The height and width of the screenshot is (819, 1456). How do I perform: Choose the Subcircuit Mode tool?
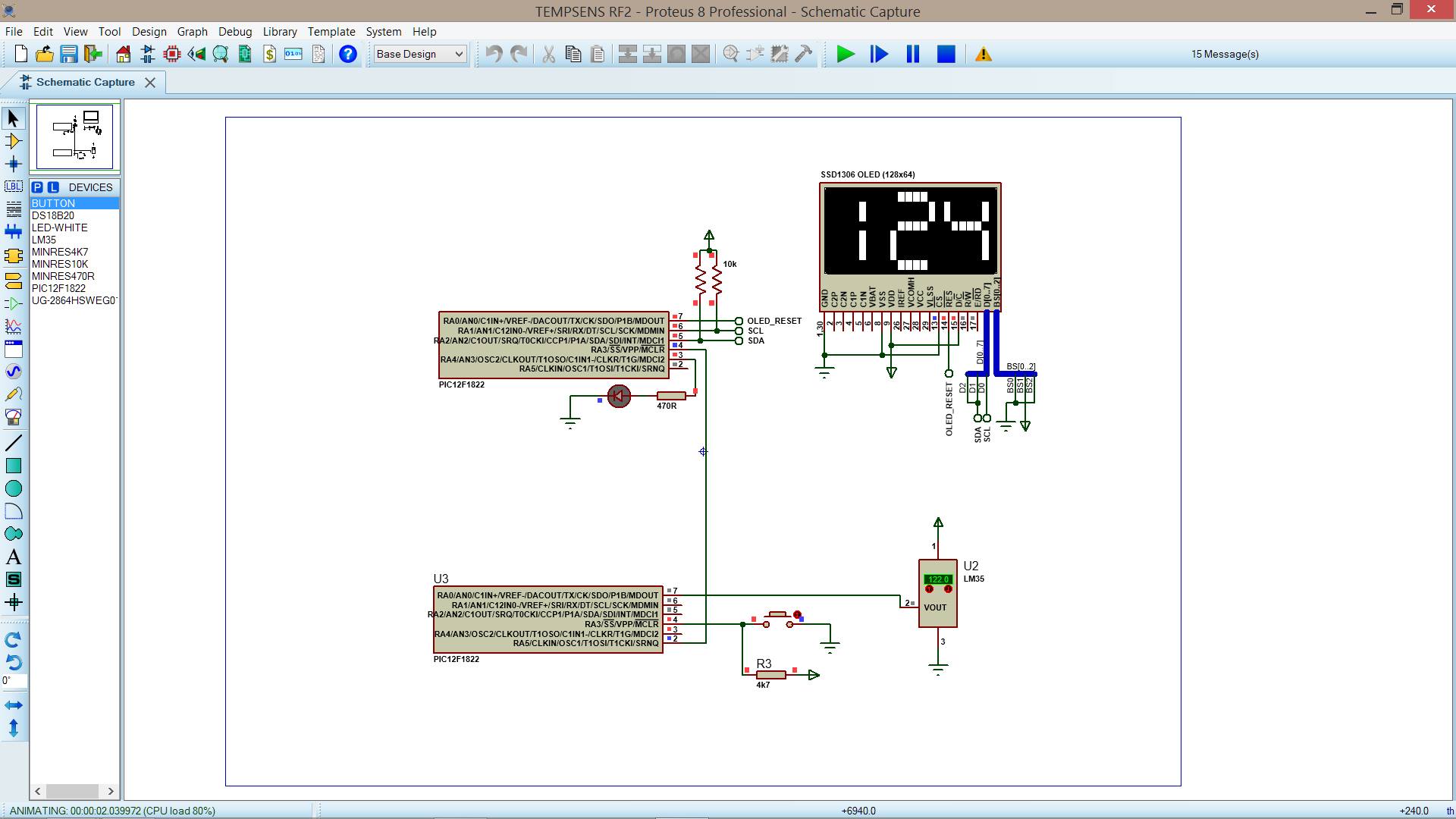pos(14,256)
